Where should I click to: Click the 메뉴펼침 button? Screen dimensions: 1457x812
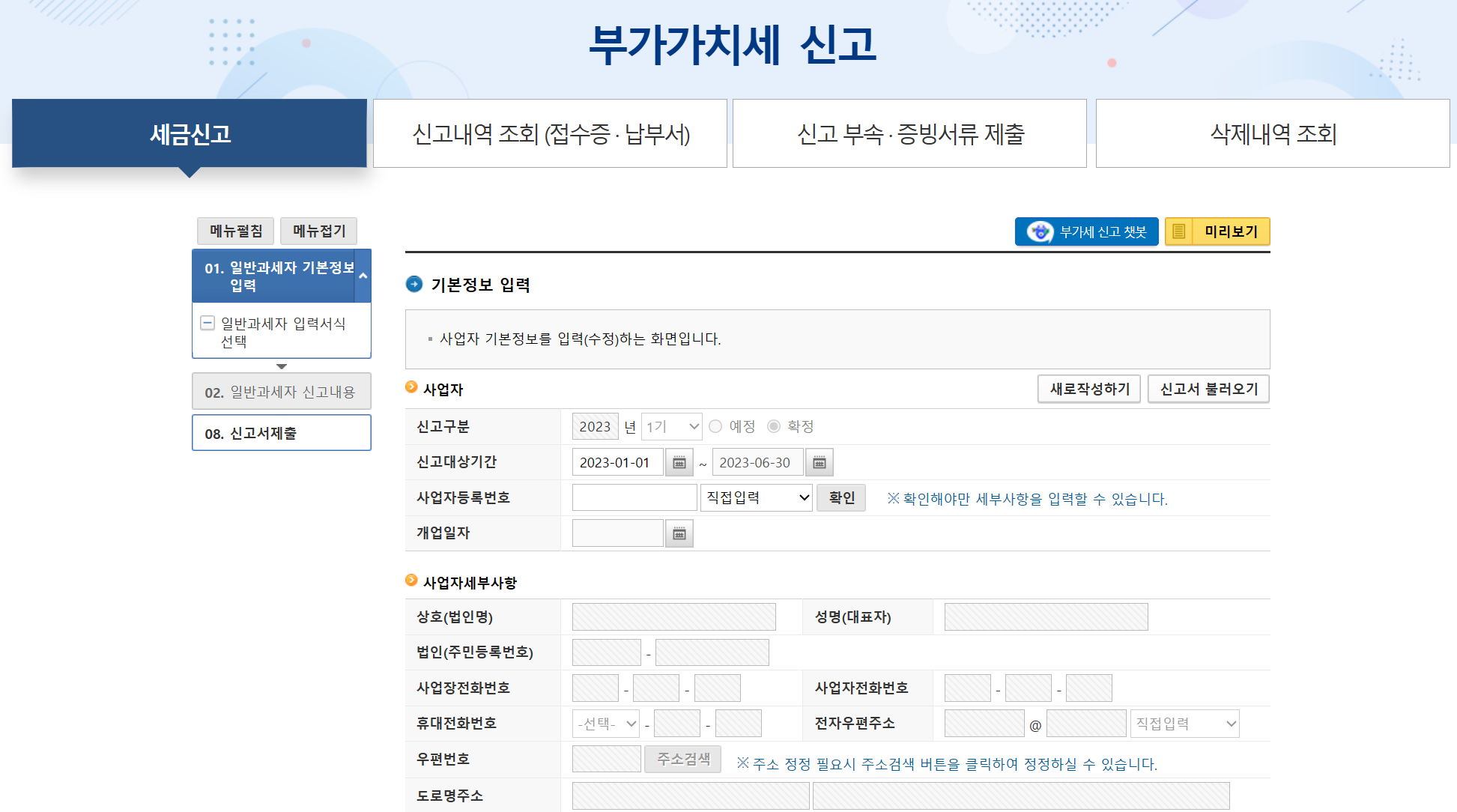point(235,231)
